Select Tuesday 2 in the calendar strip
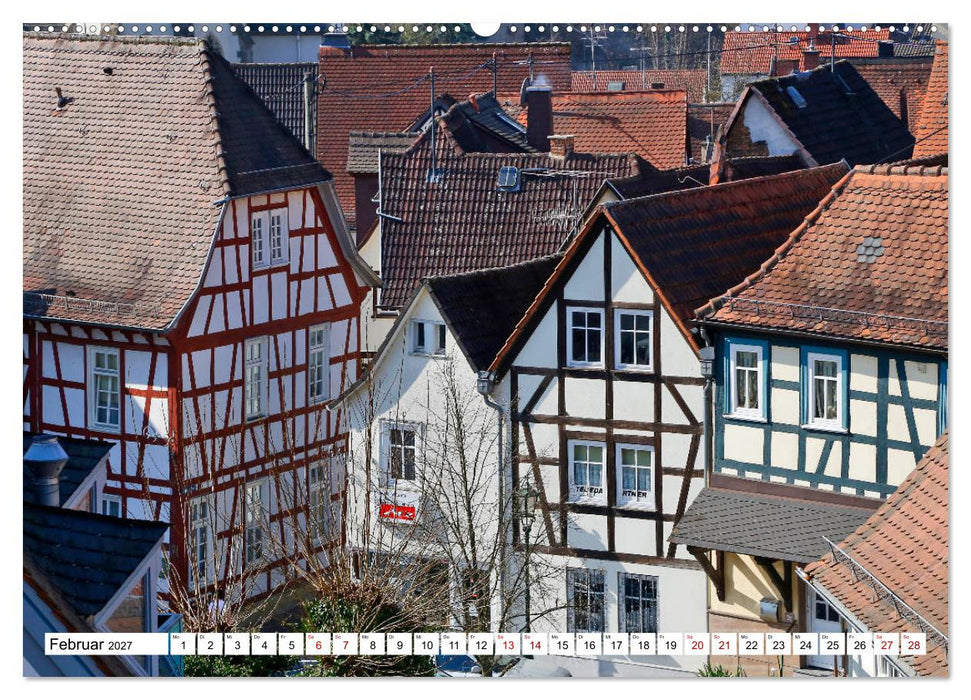This screenshot has width=971, height=700. 210,644
